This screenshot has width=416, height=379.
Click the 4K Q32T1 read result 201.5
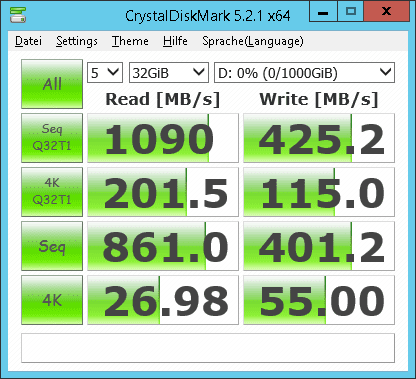click(x=163, y=192)
